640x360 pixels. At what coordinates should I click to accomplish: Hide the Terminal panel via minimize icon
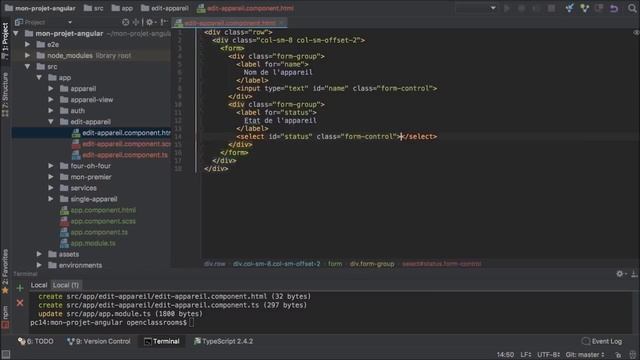(x=634, y=274)
